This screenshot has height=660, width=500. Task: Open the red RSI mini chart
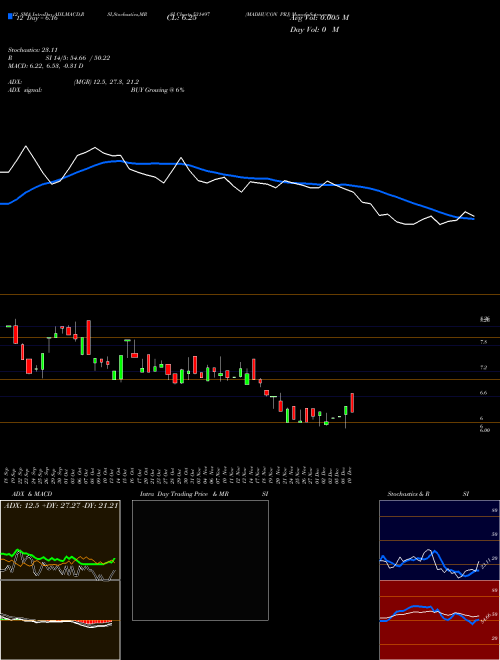pyautogui.click(x=439, y=620)
